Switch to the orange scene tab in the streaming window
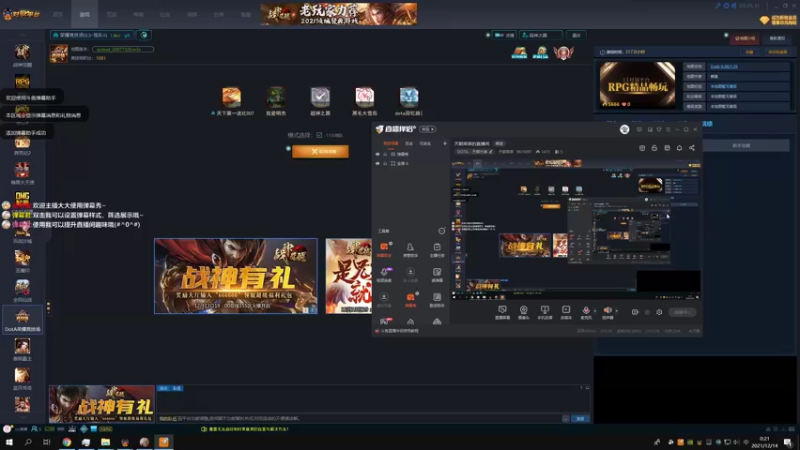The height and width of the screenshot is (450, 800). pyautogui.click(x=391, y=143)
